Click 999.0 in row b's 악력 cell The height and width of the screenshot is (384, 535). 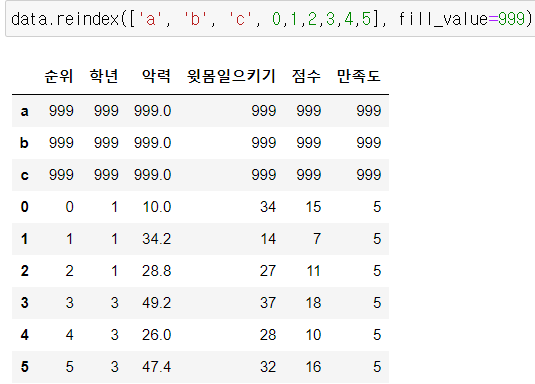point(152,143)
